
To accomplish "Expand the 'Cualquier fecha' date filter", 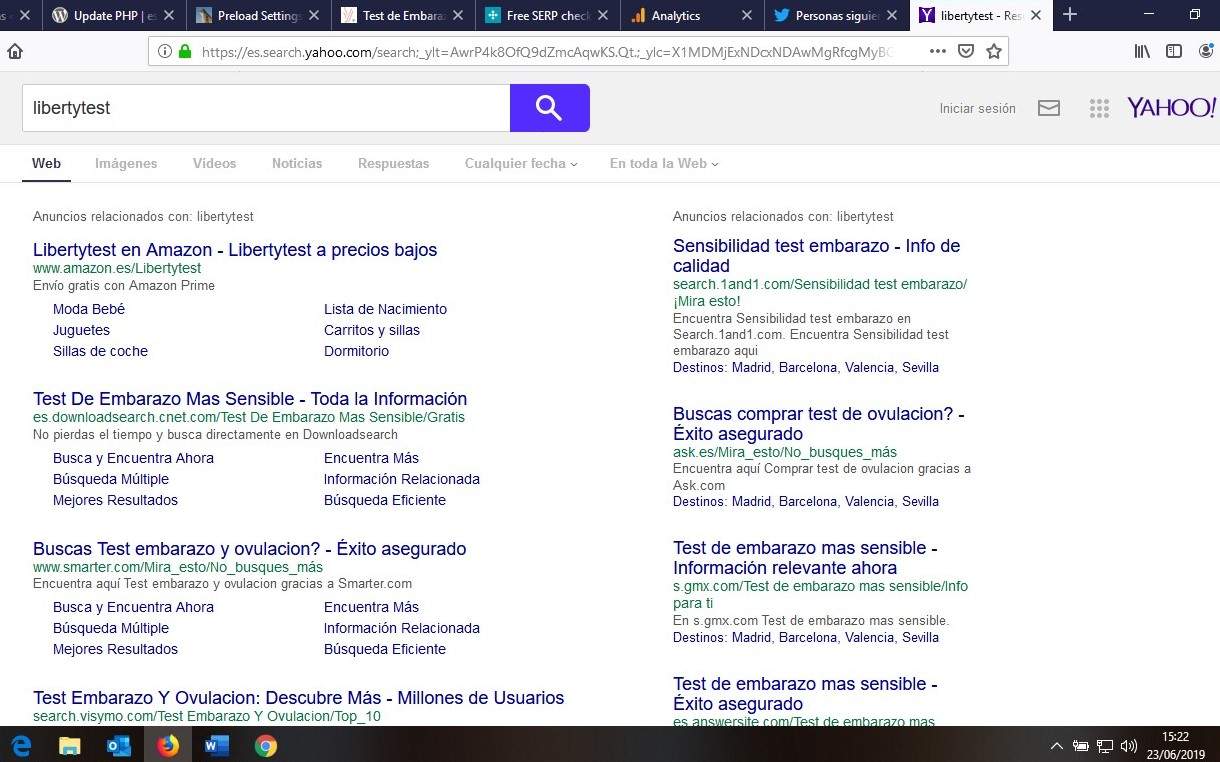I will [521, 163].
